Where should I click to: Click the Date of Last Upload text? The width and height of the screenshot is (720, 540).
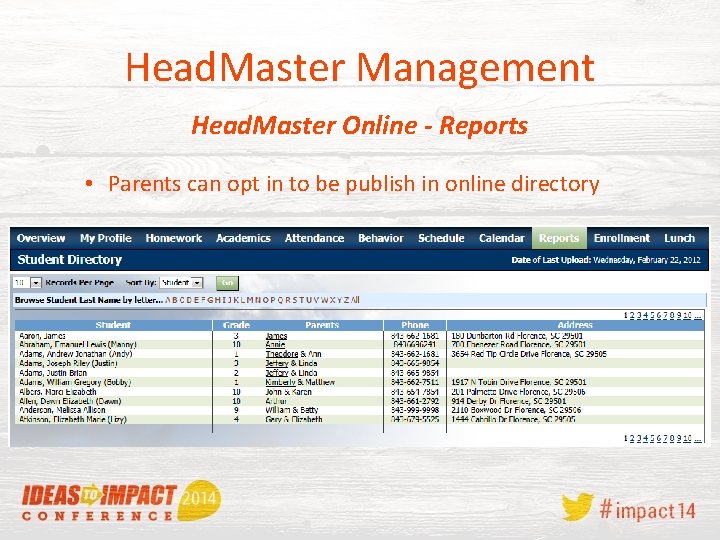tap(606, 260)
